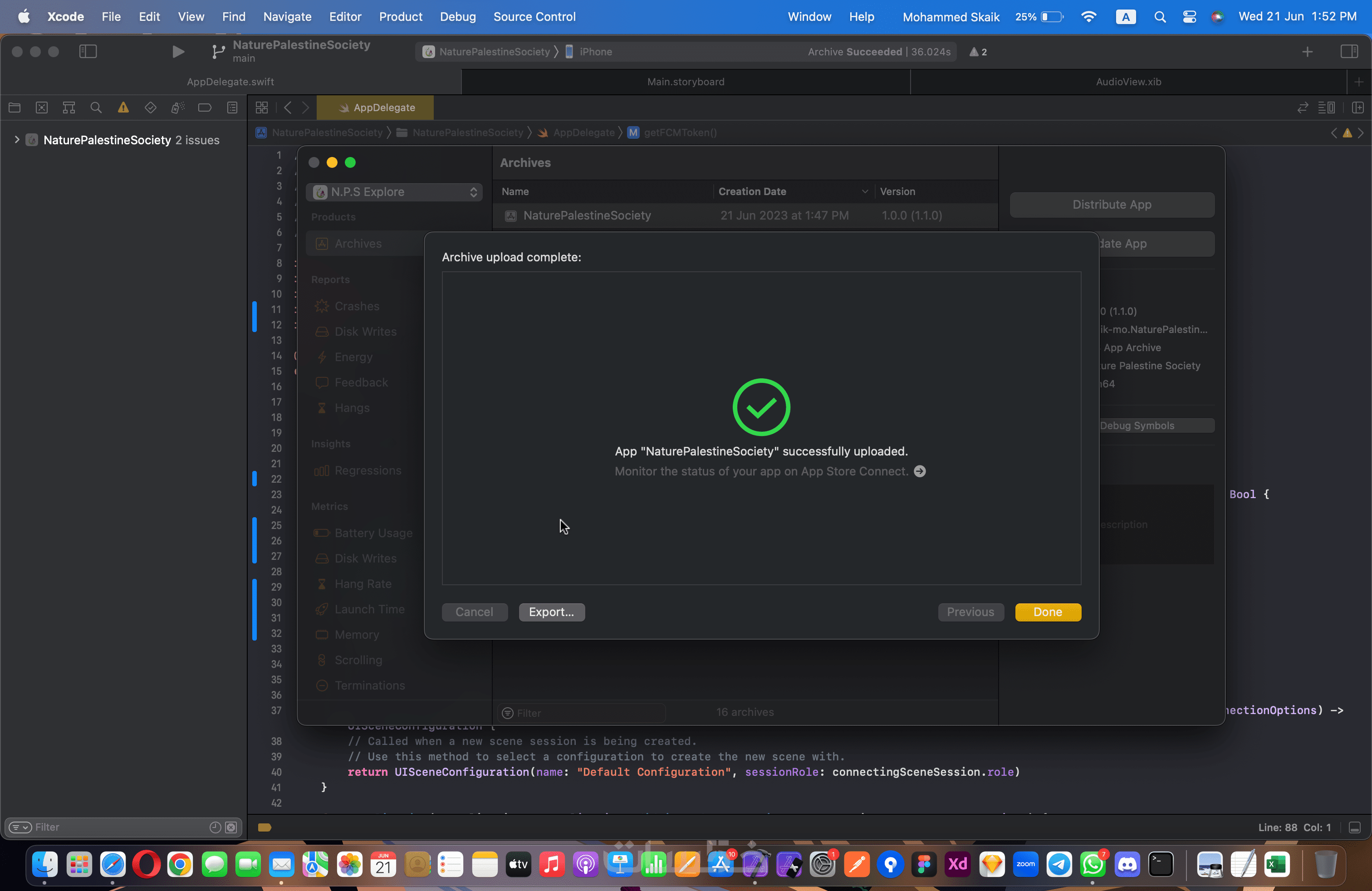Click the getFCMToken() breadcrumb item
Viewport: 1372px width, 891px height.
pos(672,132)
